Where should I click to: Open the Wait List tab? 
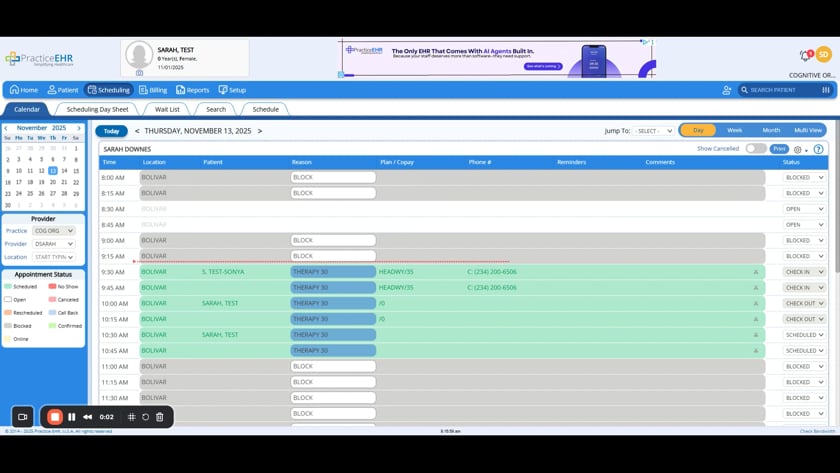coord(167,109)
